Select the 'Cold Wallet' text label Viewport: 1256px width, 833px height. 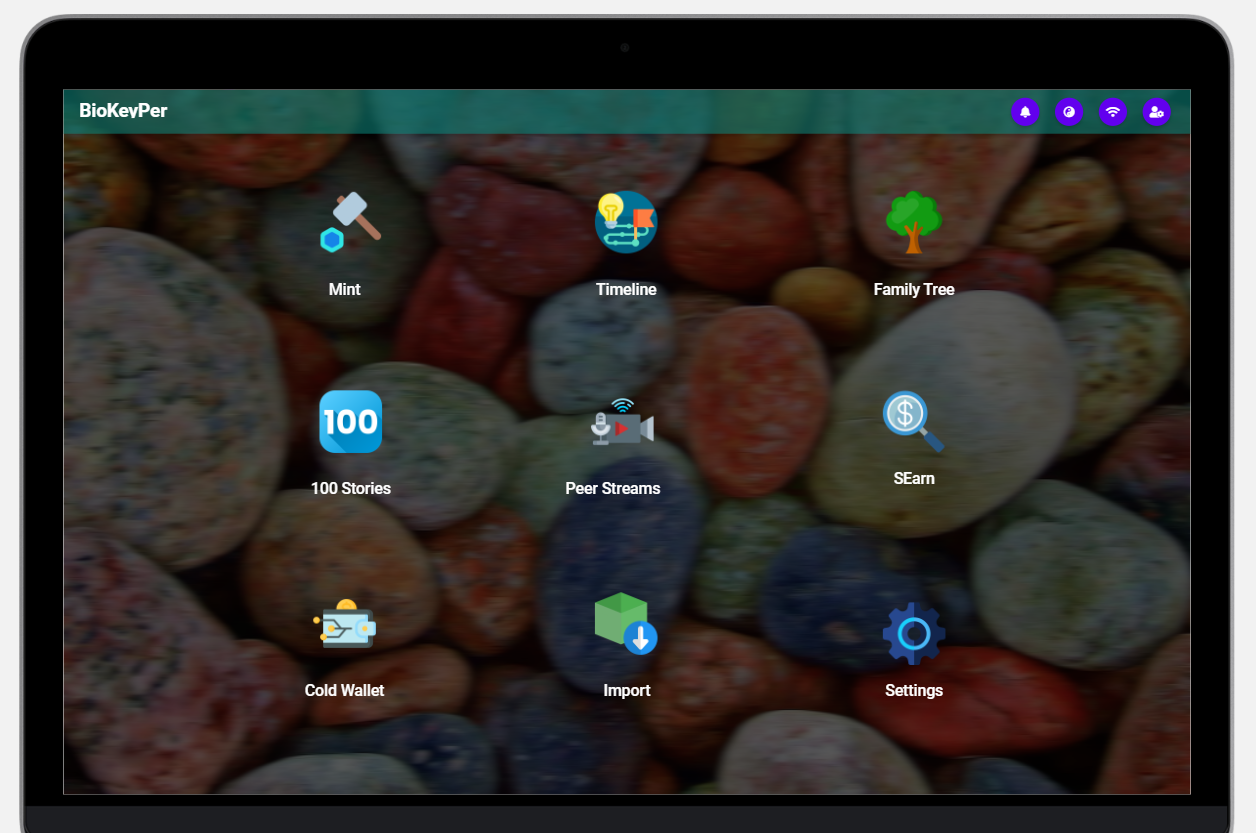pyautogui.click(x=344, y=690)
